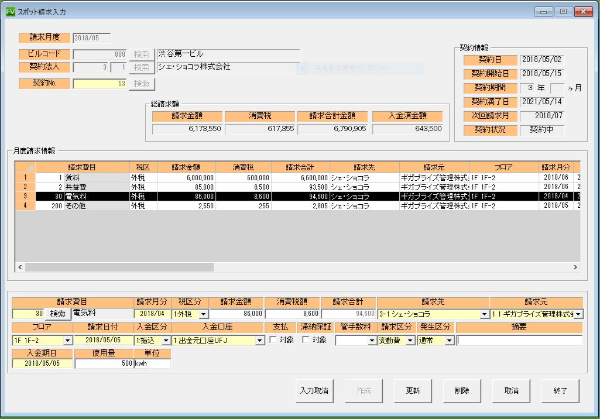Open the 請求先 dropdown showing シェ・ショコラ
The height and width of the screenshot is (419, 600).
[x=484, y=314]
